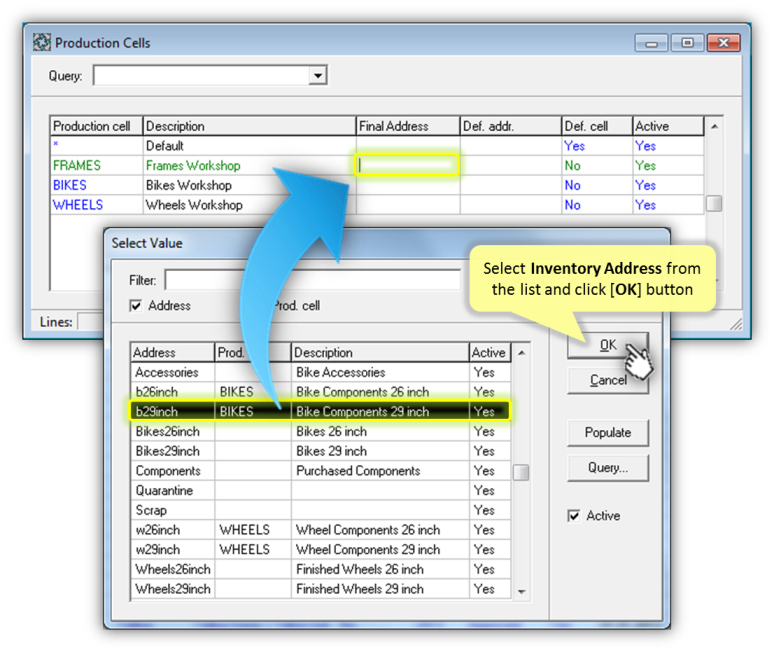This screenshot has height=652, width=774.
Task: Toggle the Active checkbox in Select Value
Action: click(x=573, y=516)
